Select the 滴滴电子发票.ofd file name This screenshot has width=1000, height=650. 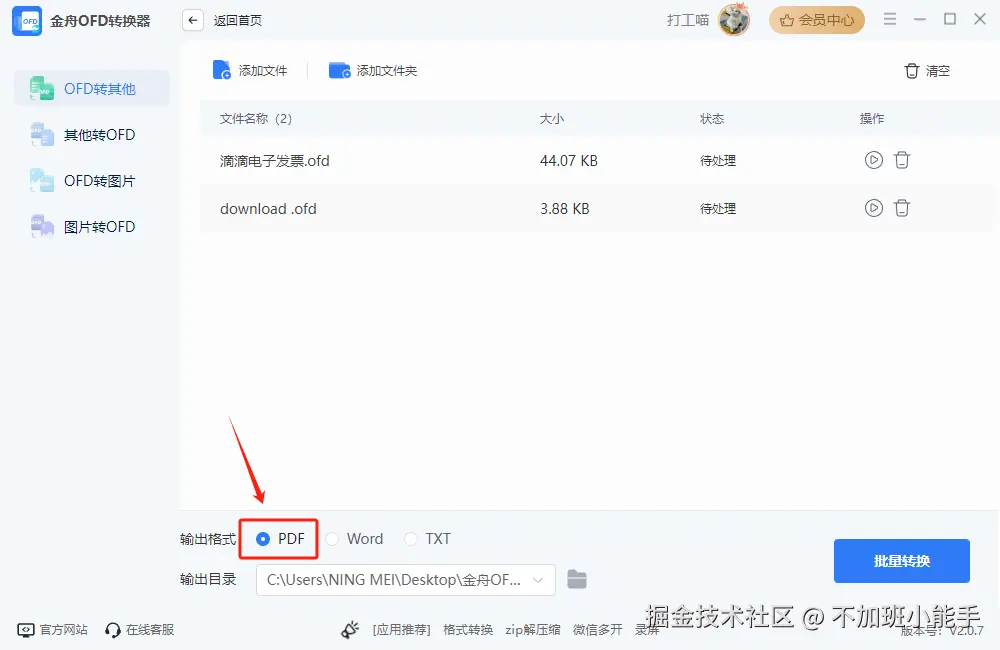coord(275,161)
